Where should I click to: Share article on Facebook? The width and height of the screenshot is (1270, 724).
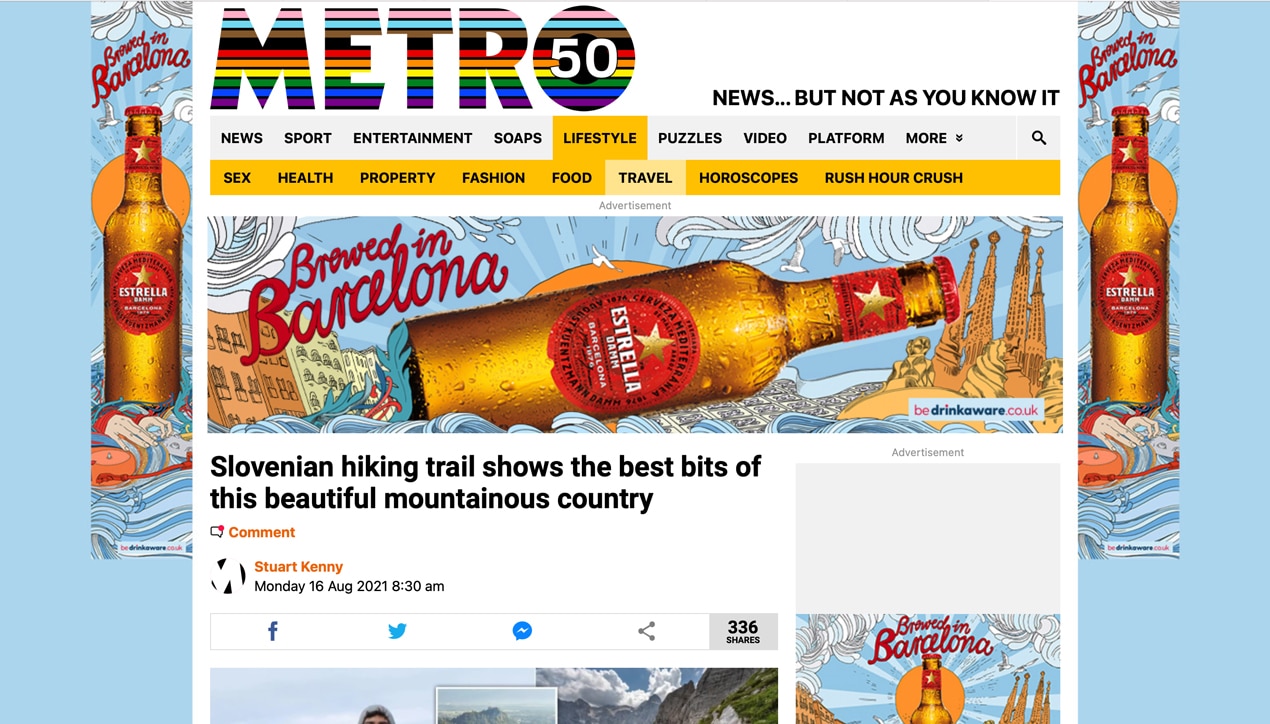(x=272, y=631)
